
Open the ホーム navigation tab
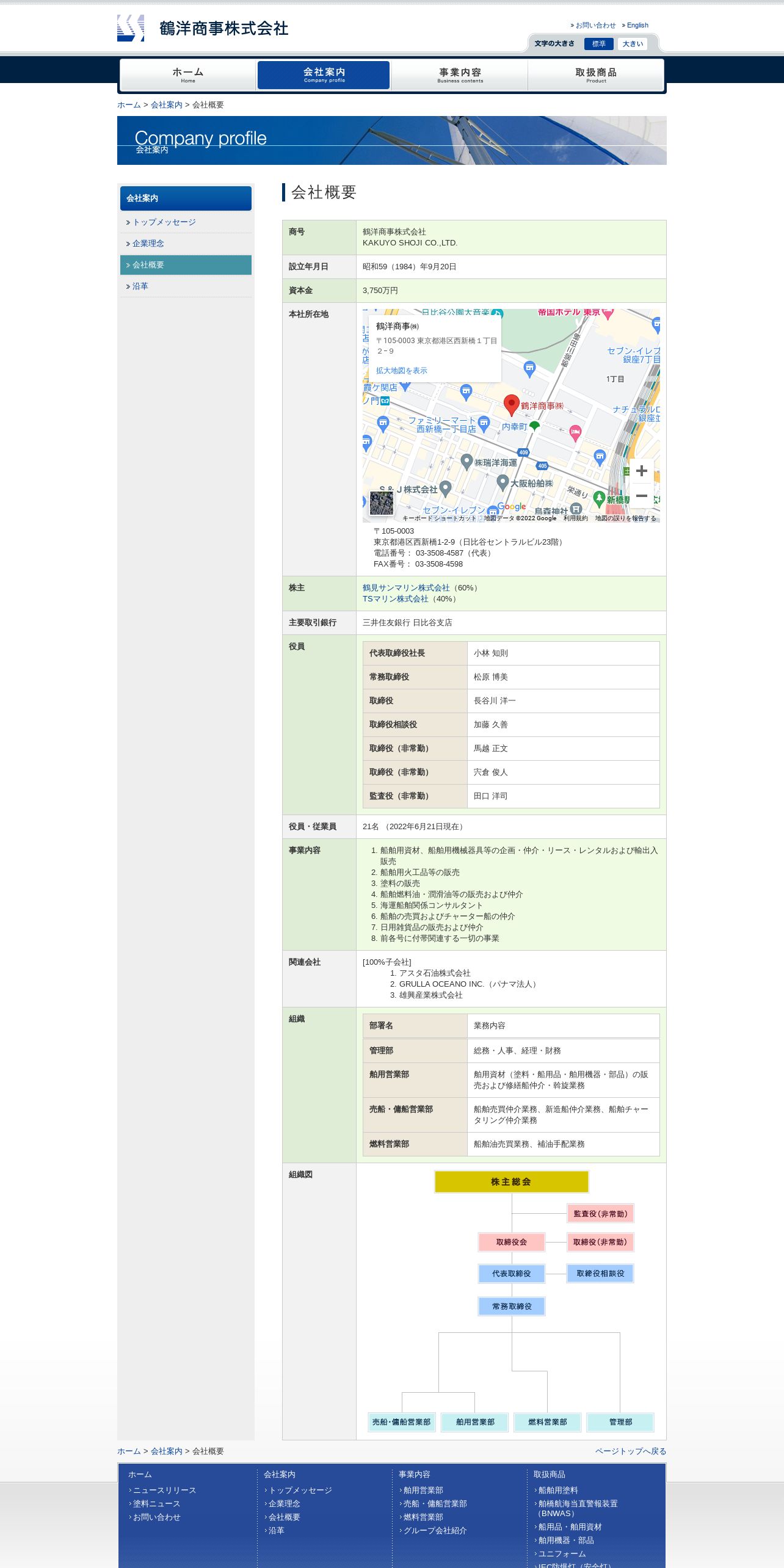tap(188, 75)
